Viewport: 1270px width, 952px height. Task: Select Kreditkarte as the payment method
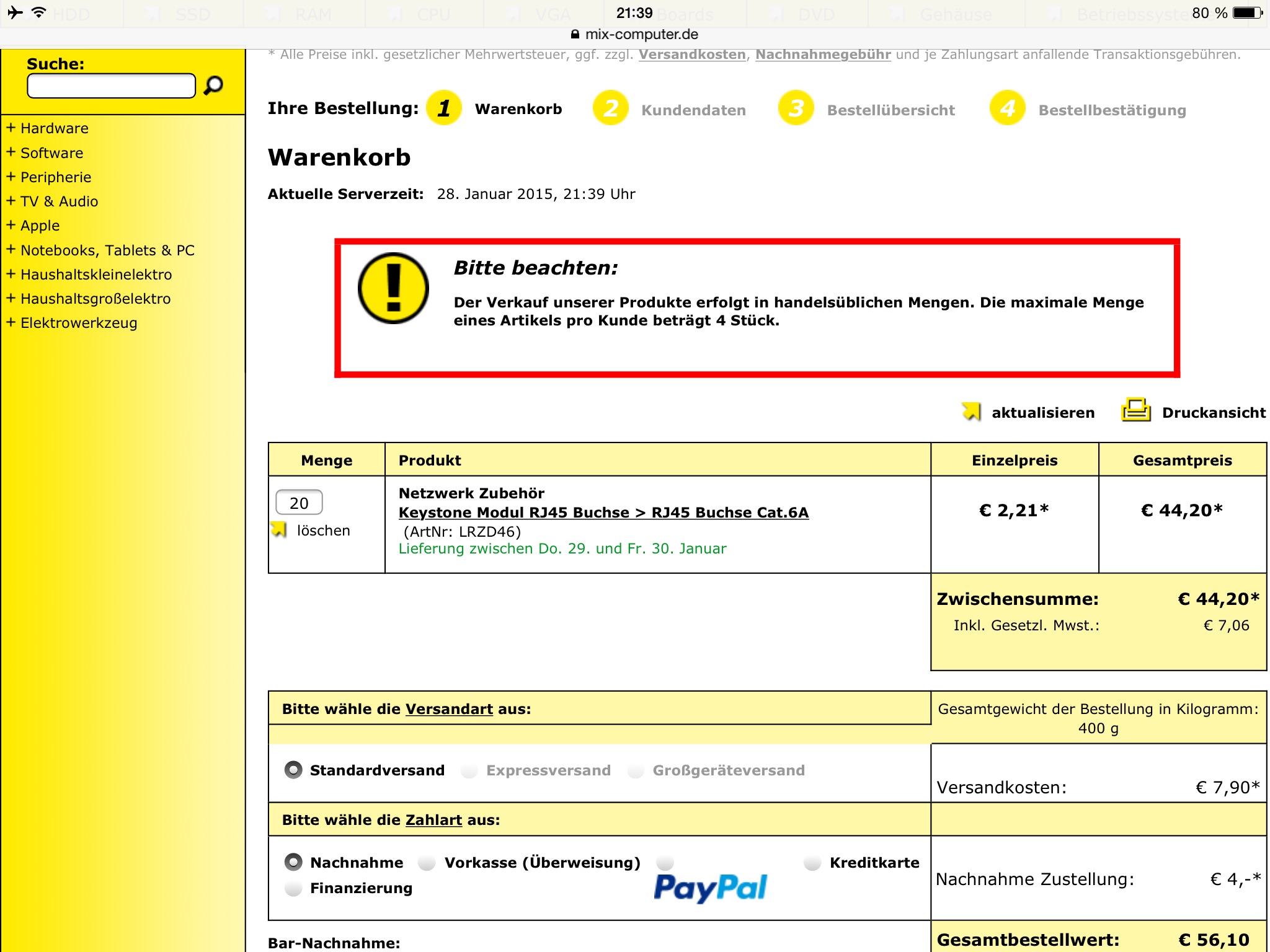[x=812, y=863]
